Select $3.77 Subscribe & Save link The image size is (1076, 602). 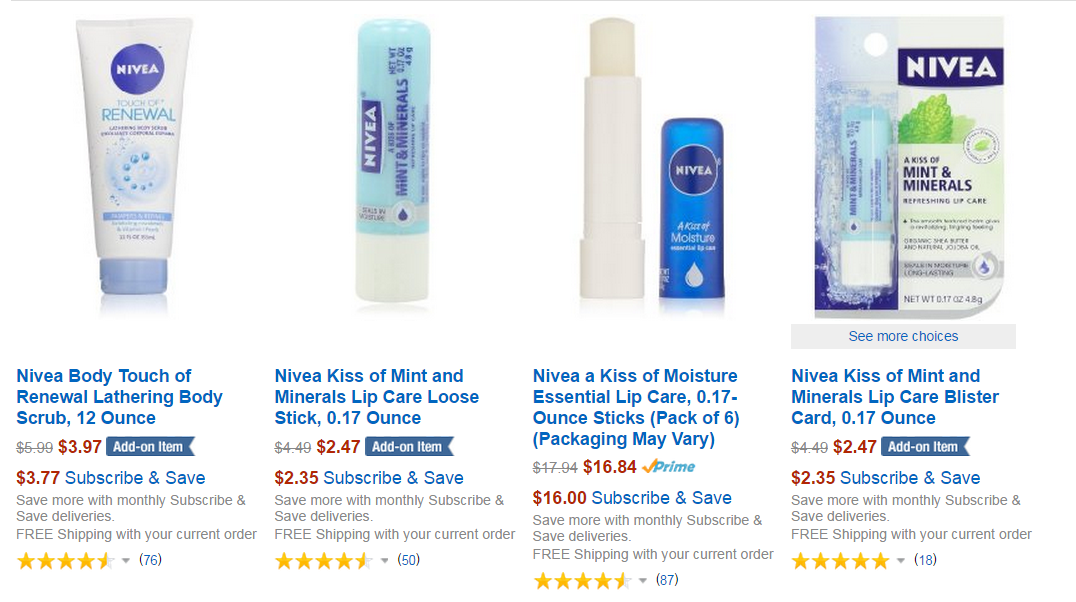point(111,478)
